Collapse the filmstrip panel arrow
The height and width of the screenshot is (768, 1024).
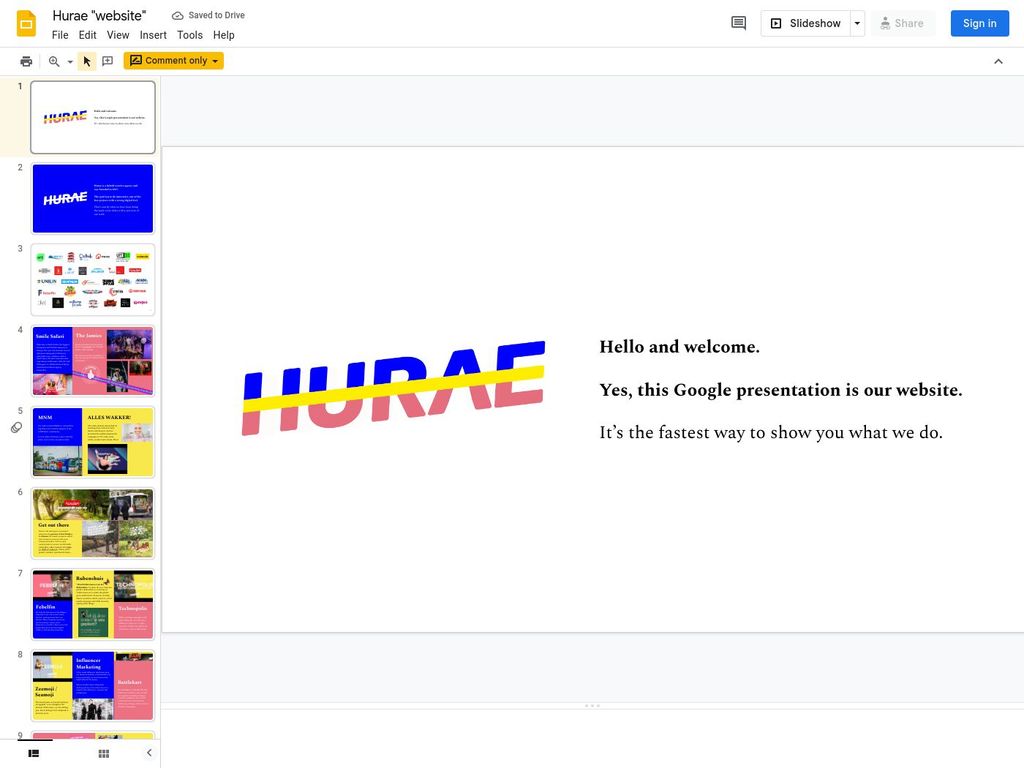click(149, 753)
